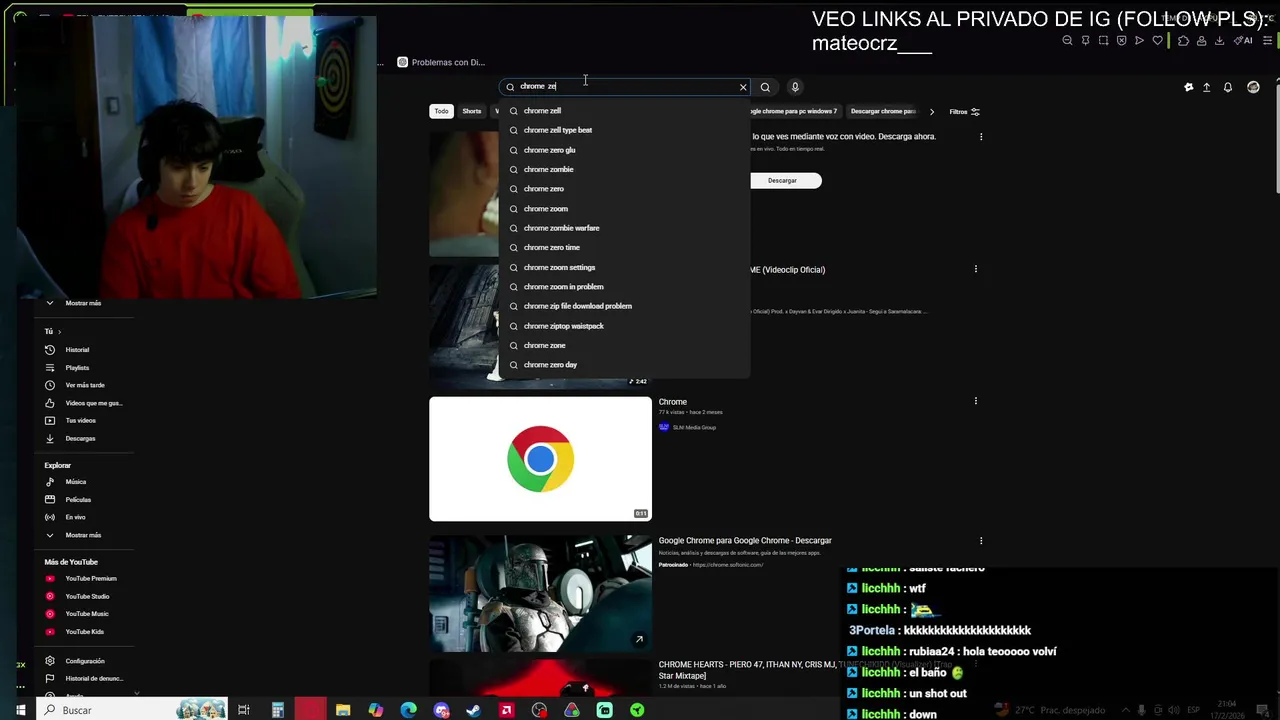The image size is (1280, 720).
Task: Open YouTube notifications bell
Action: (1228, 87)
